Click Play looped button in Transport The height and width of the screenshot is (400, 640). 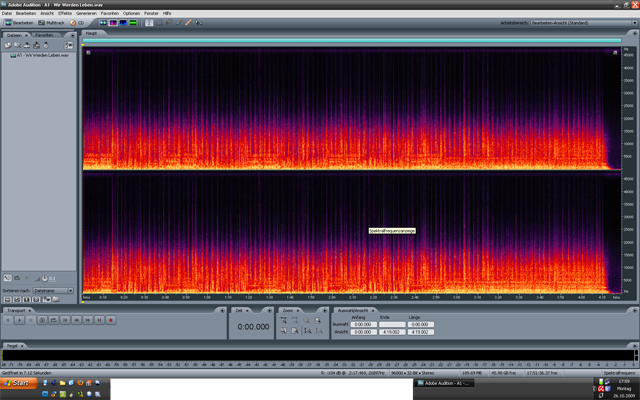click(x=53, y=320)
